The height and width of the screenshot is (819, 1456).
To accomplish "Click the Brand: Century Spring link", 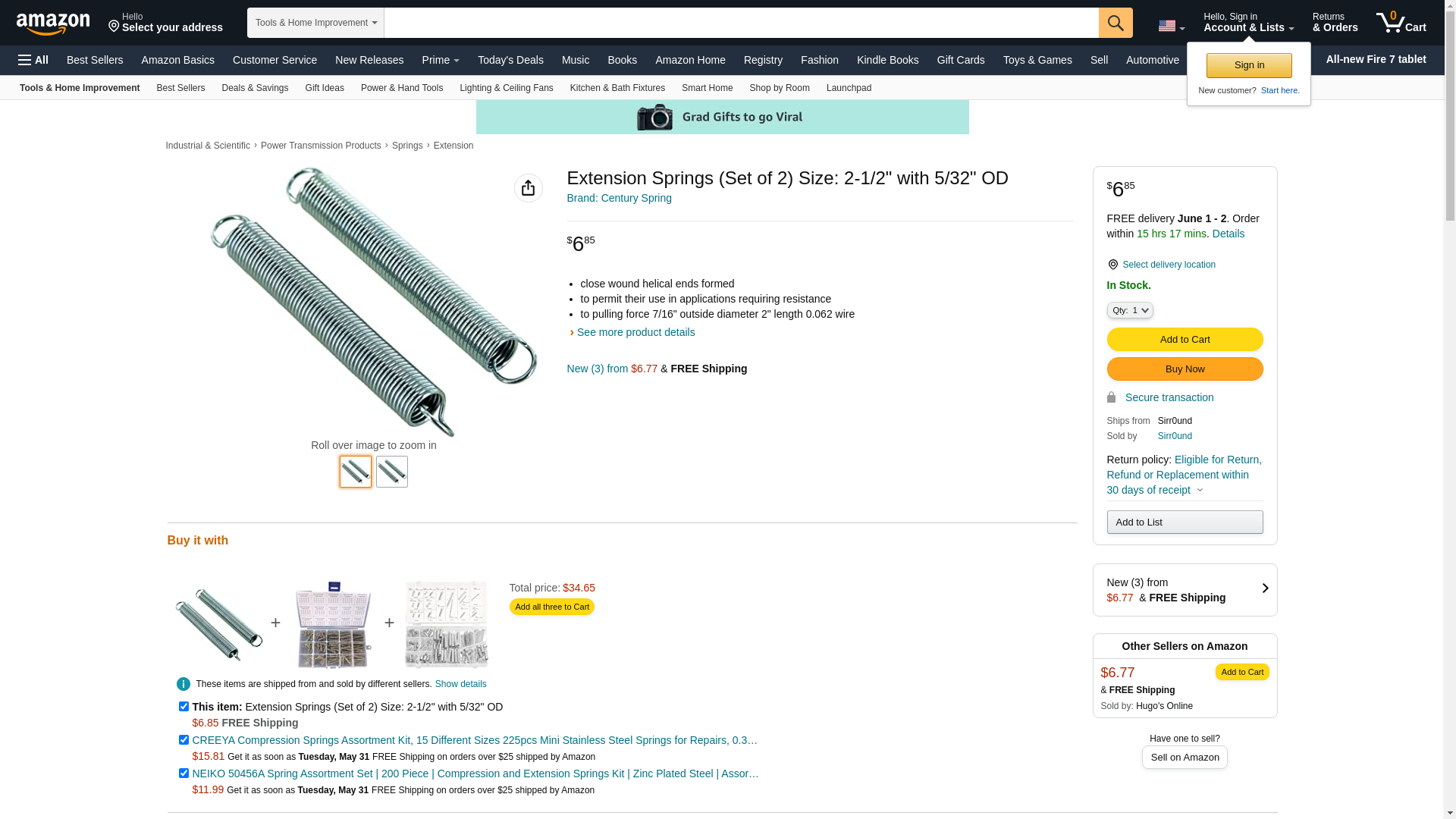I will 619,198.
